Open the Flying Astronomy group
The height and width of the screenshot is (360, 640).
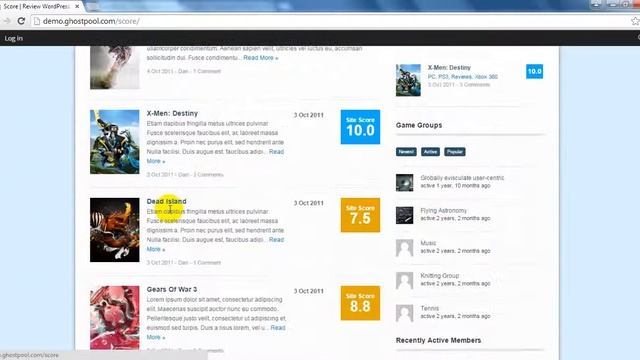point(444,211)
